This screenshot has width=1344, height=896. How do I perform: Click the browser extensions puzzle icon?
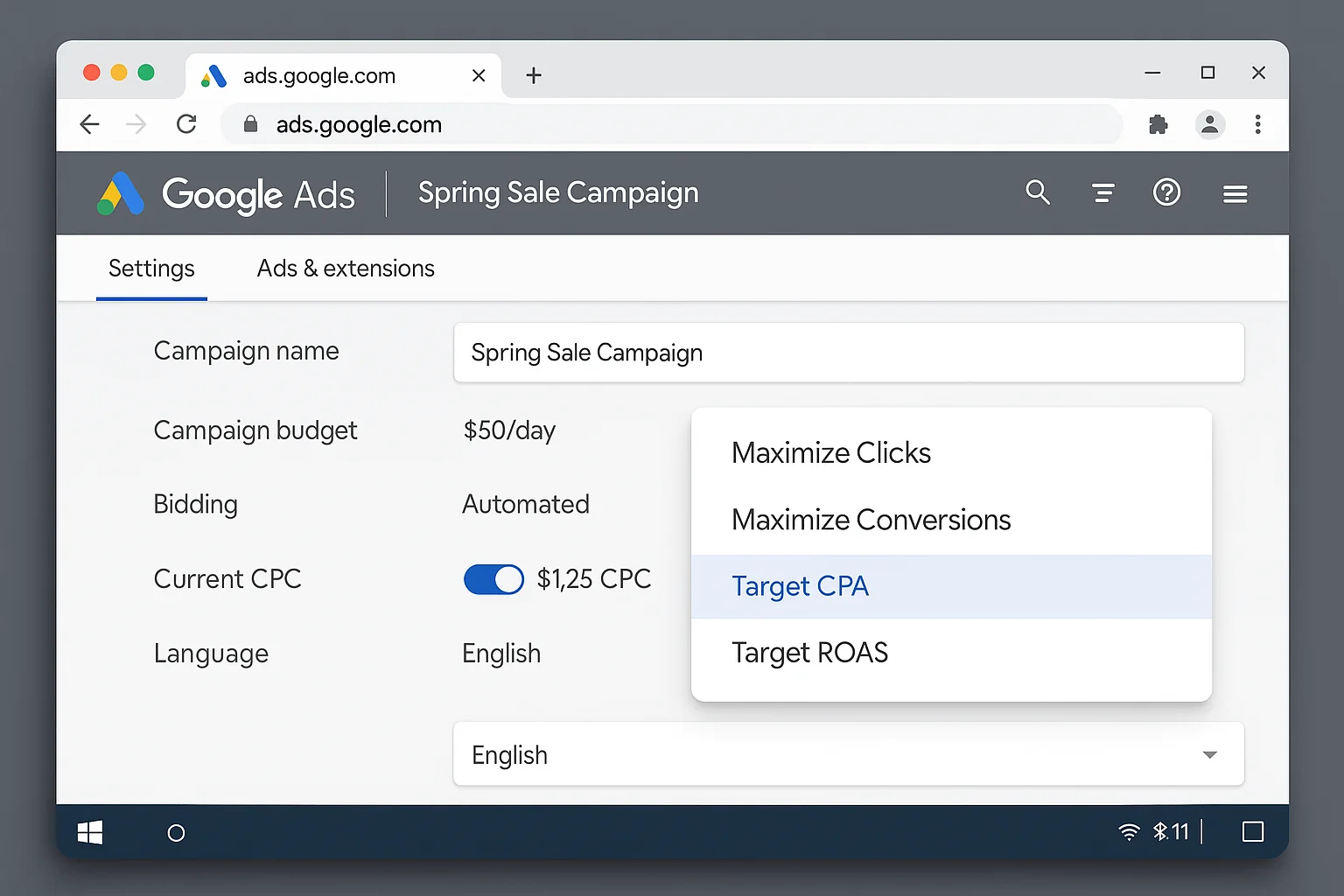pyautogui.click(x=1158, y=124)
